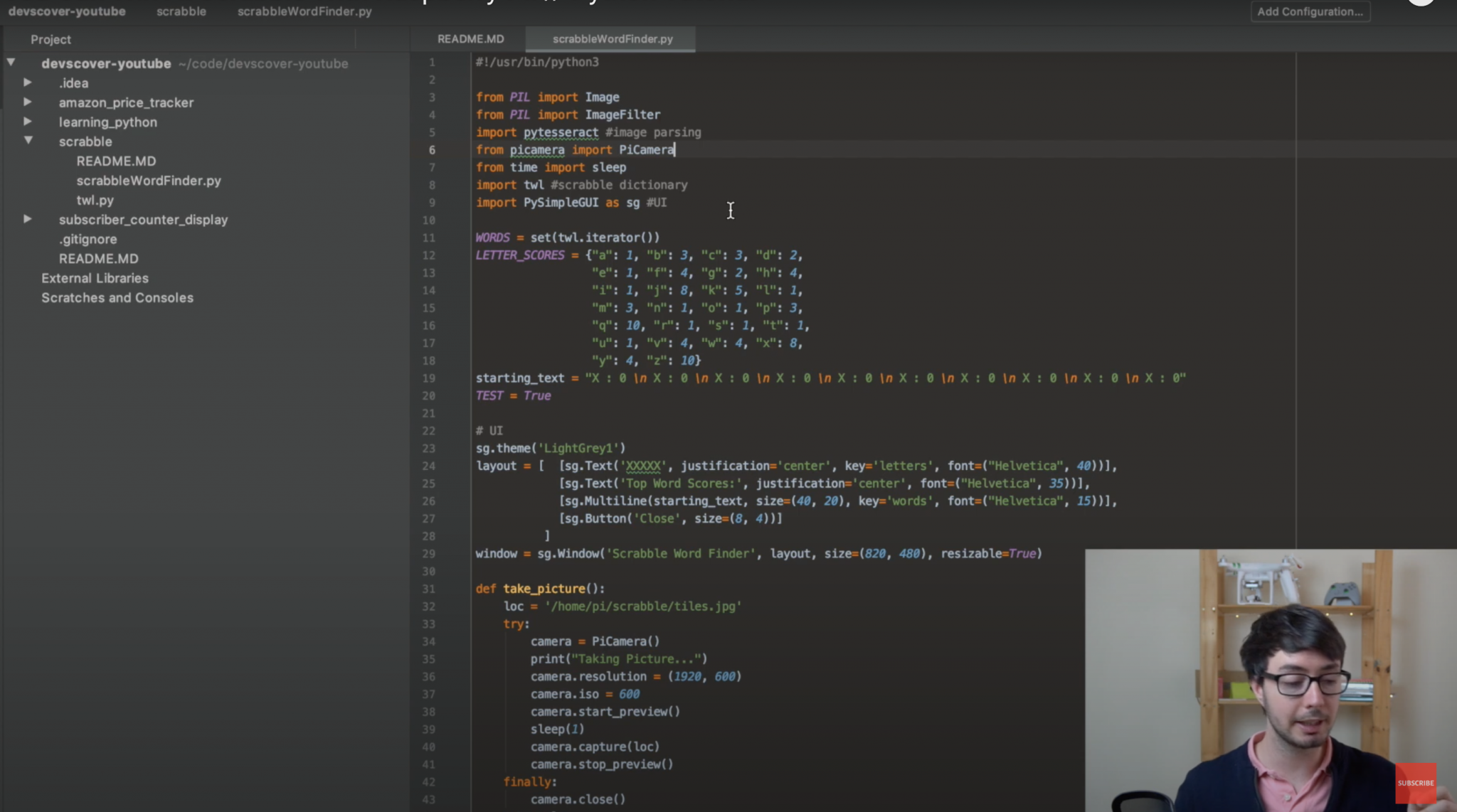
Task: Open README.MD inside the scrabble folder
Action: click(116, 161)
